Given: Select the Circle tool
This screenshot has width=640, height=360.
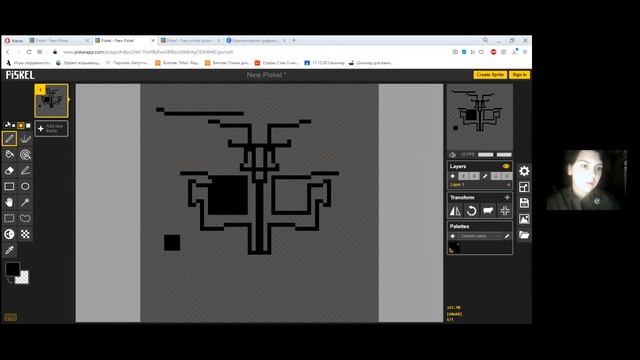Looking at the screenshot, I should click(x=25, y=186).
